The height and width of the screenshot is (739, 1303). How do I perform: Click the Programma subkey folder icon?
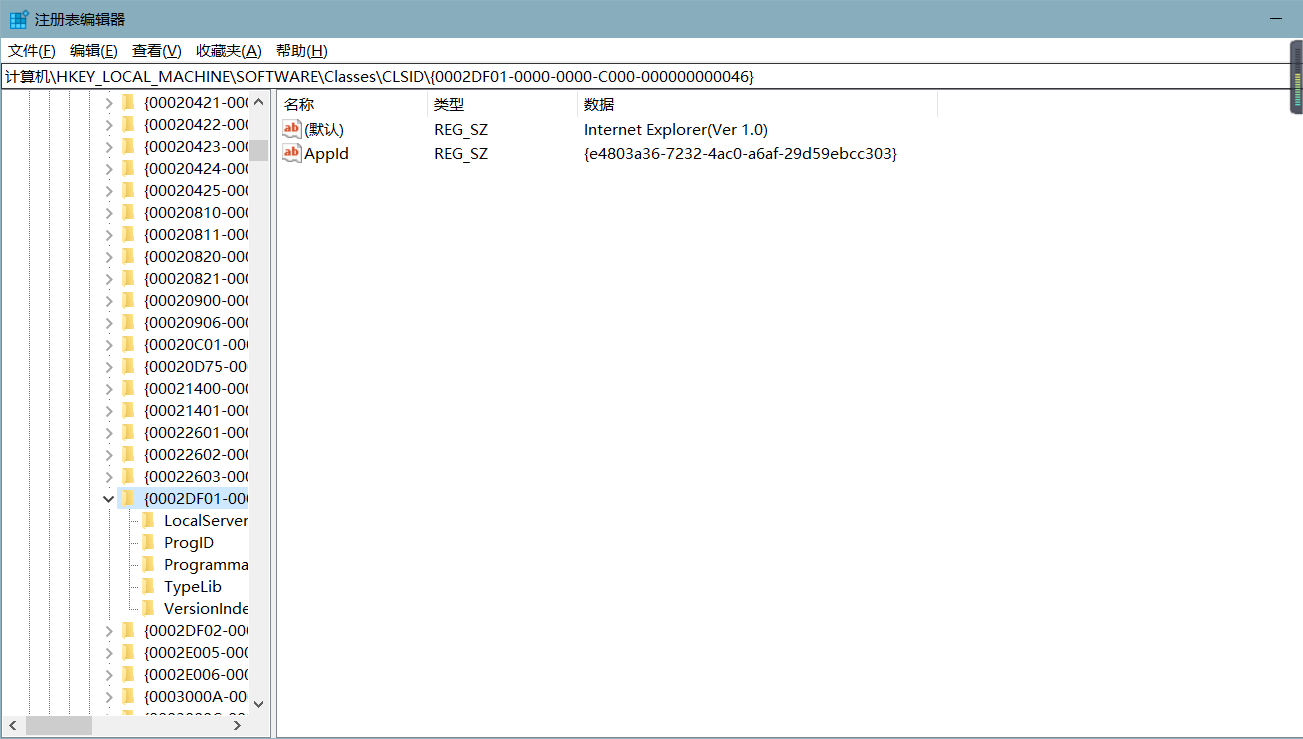pyautogui.click(x=148, y=564)
